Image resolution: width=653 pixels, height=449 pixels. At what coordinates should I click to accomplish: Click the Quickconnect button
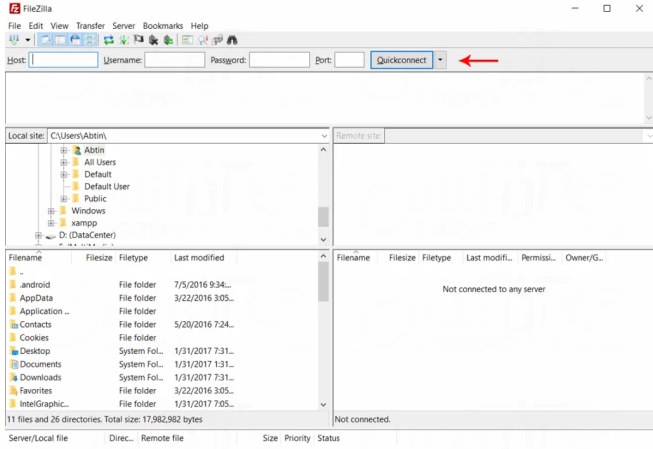tap(401, 60)
